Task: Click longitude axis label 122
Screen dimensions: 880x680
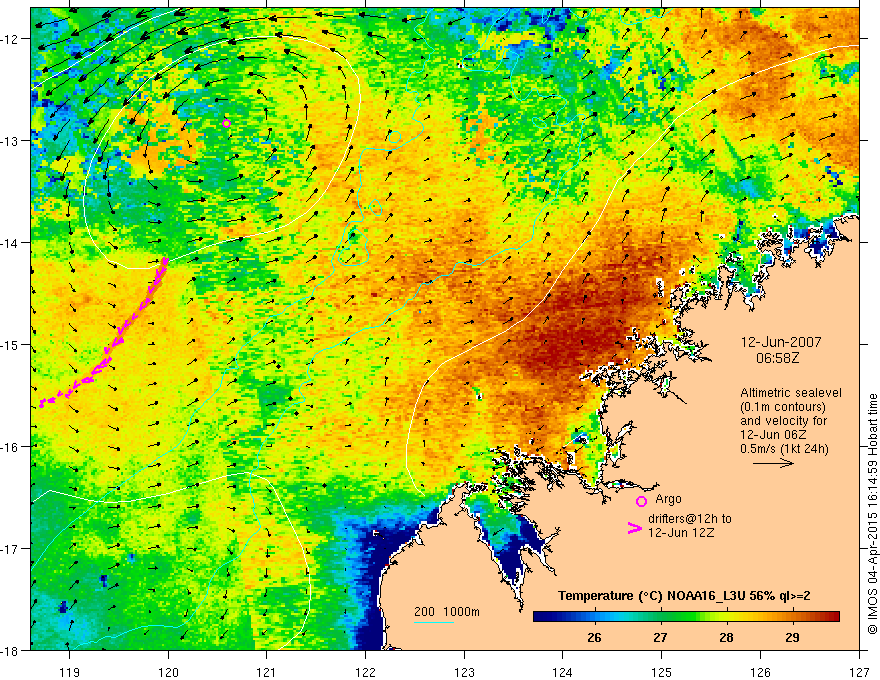Action: (365, 672)
